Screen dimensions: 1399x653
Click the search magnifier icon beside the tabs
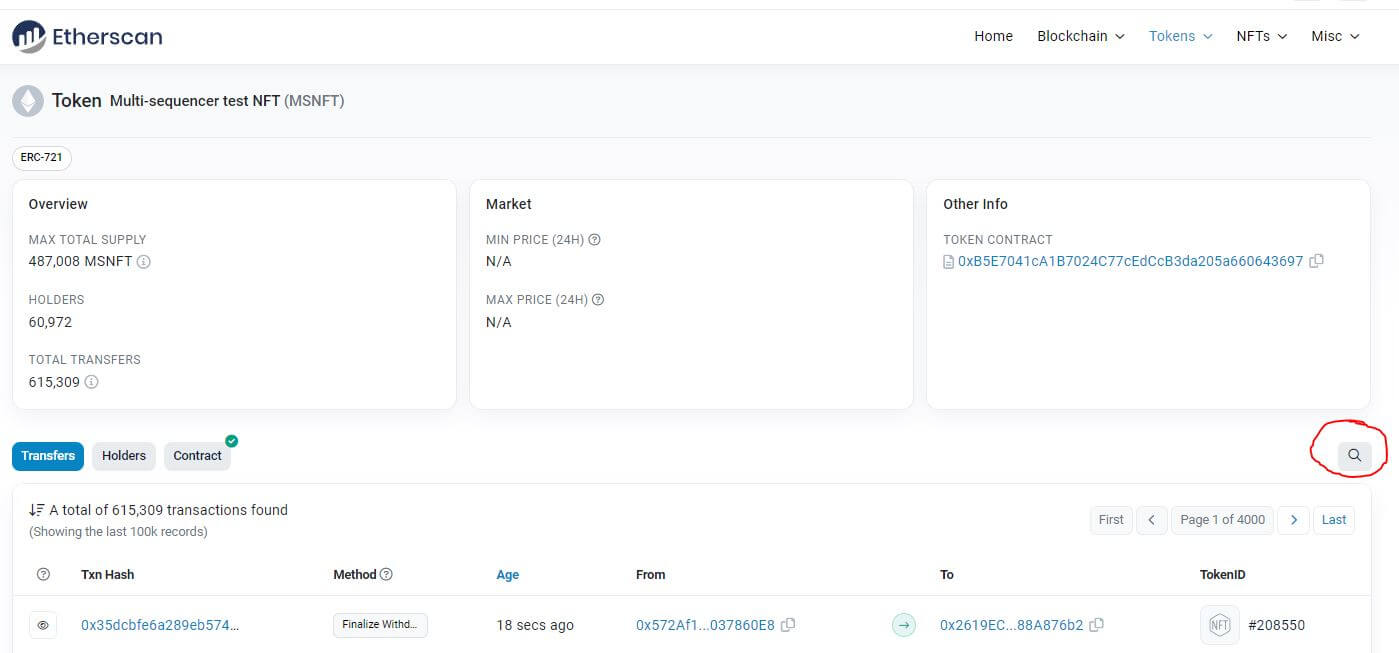[x=1354, y=455]
